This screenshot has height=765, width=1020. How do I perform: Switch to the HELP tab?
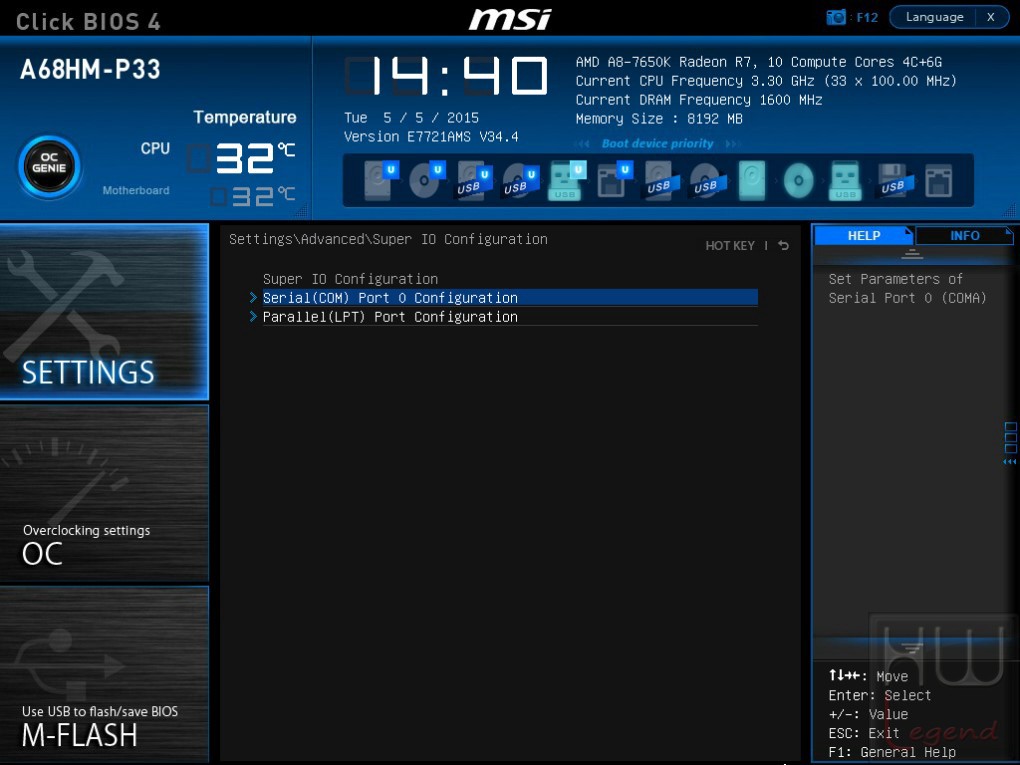tap(864, 235)
